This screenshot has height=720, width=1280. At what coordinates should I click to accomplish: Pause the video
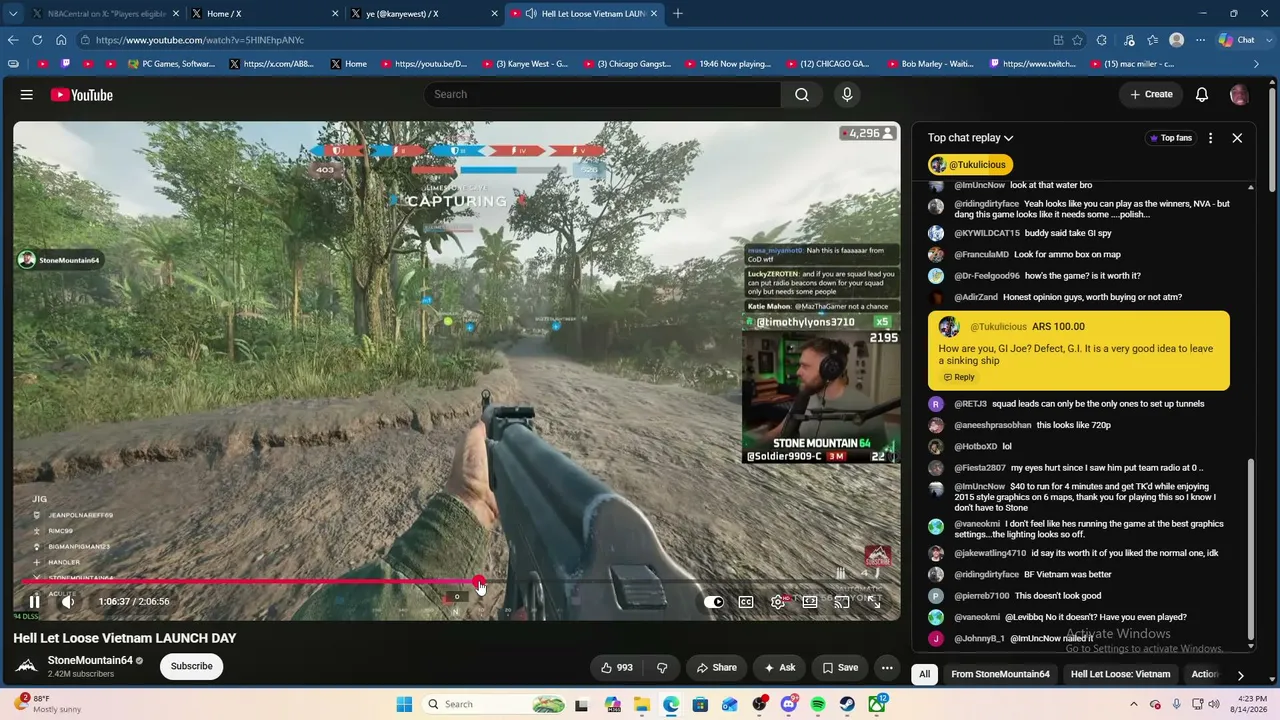coord(34,601)
